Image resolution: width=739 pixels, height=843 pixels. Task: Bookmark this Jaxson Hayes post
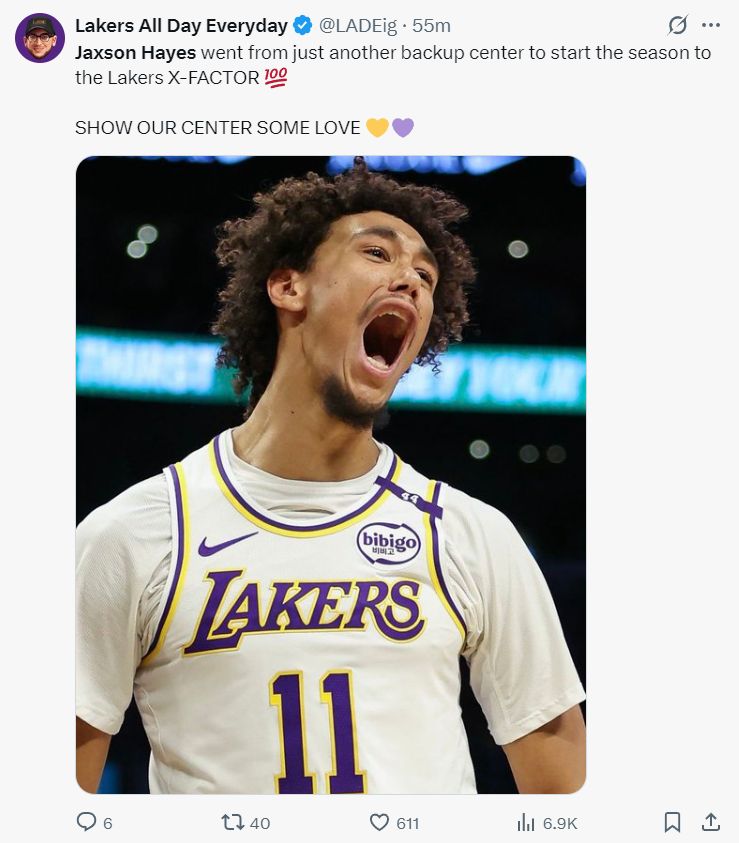coord(672,822)
